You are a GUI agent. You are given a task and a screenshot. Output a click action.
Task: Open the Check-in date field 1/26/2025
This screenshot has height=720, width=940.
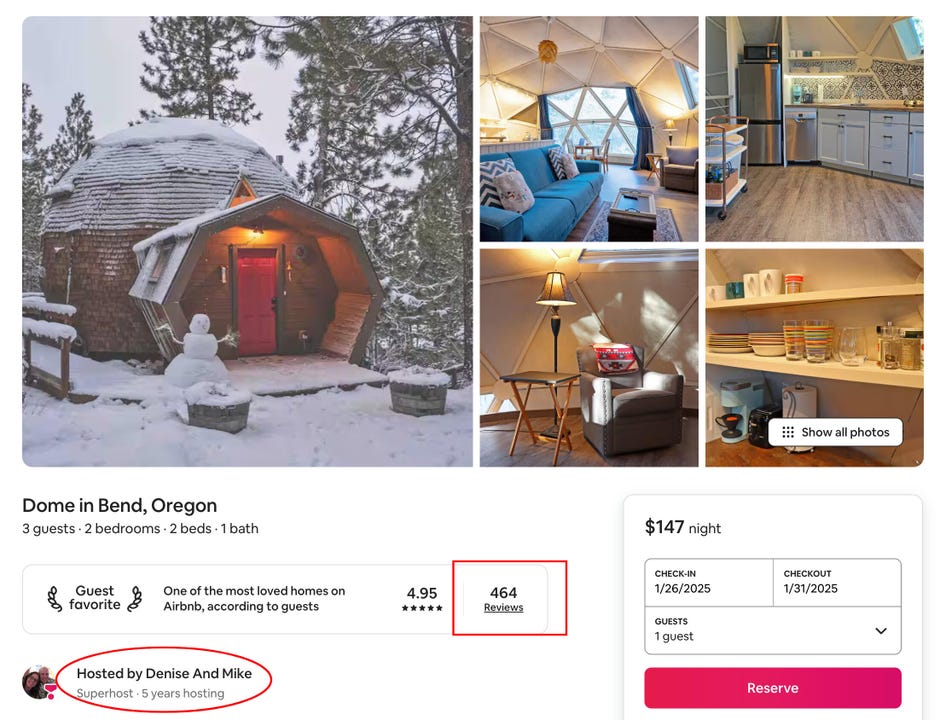[709, 582]
